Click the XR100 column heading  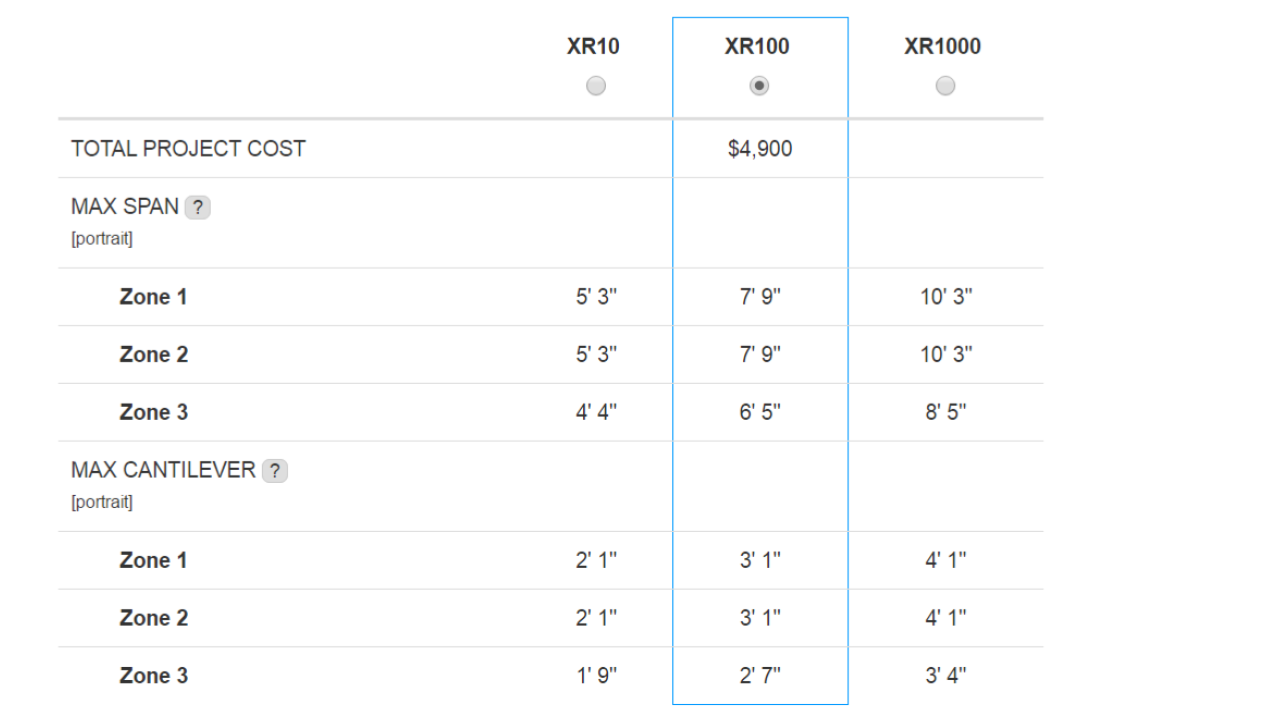(x=757, y=46)
